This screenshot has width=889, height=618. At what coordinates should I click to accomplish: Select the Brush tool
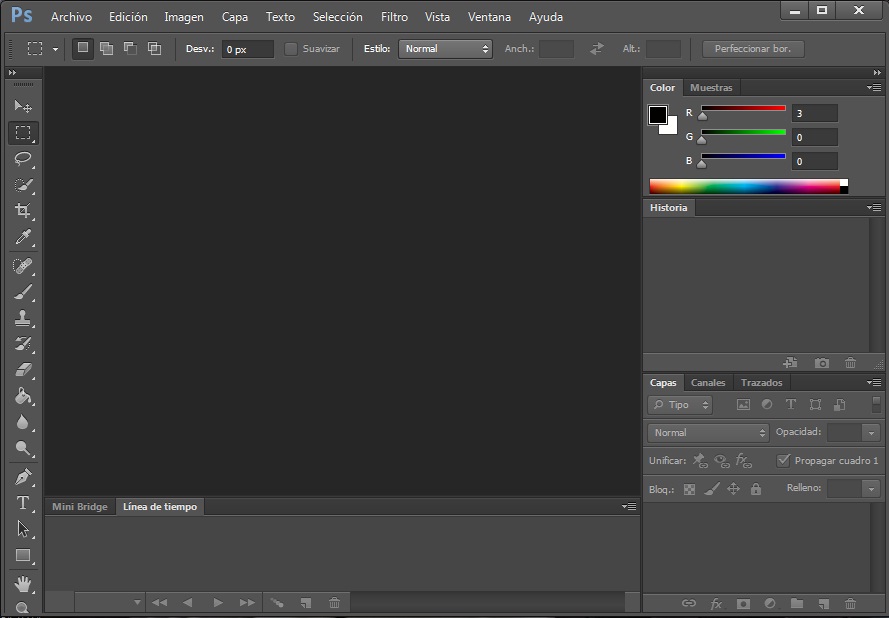click(23, 292)
